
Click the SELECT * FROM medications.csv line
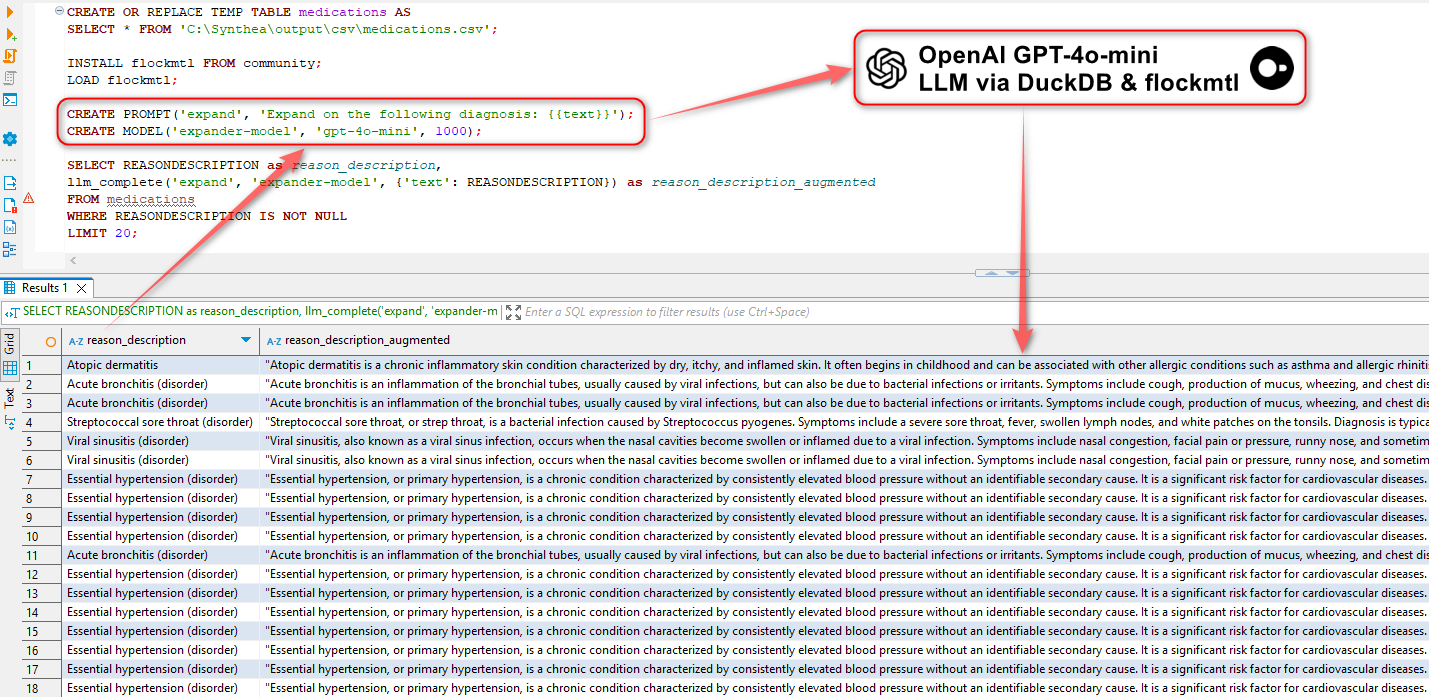click(283, 29)
